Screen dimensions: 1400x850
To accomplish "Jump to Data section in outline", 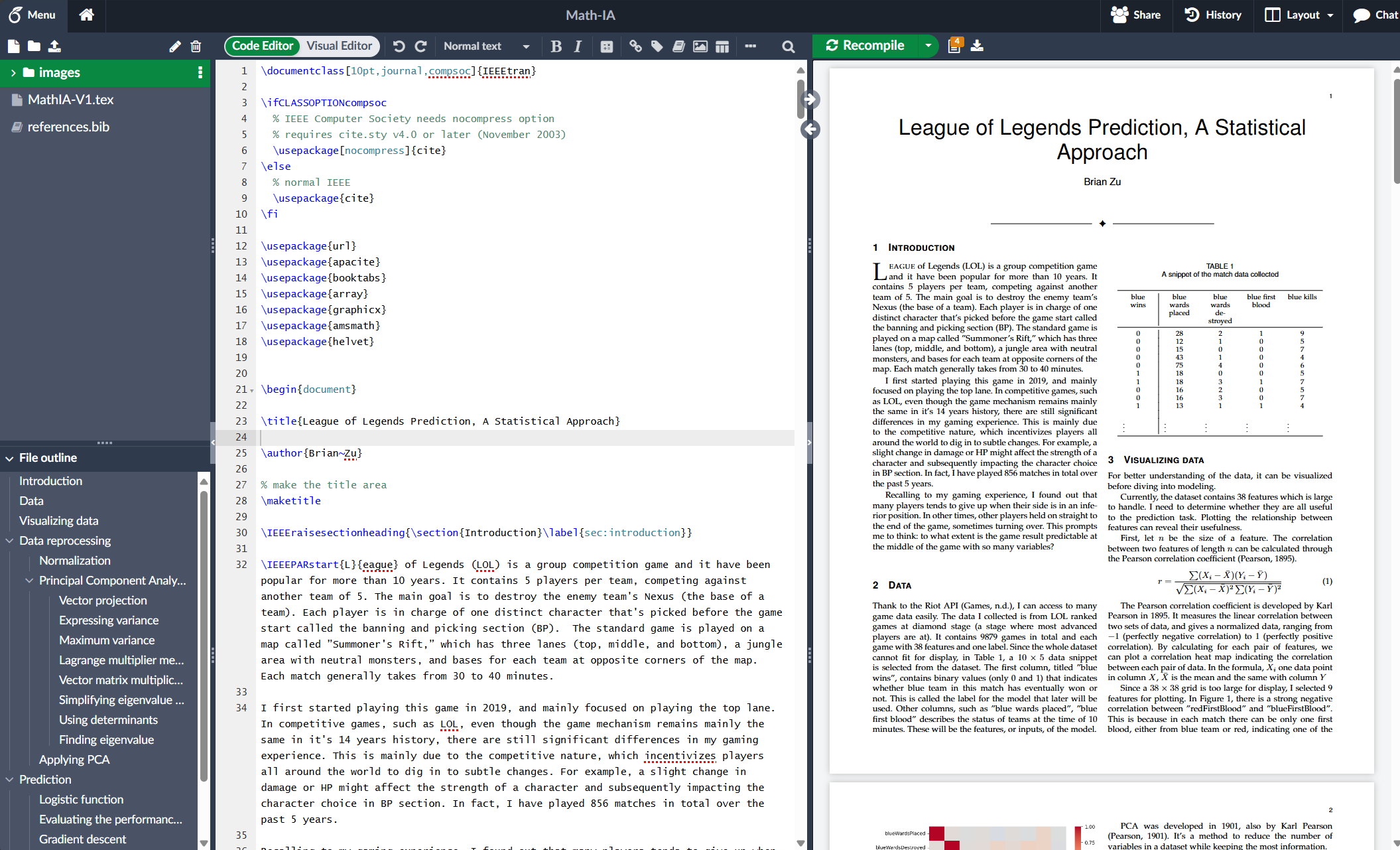I will click(31, 501).
